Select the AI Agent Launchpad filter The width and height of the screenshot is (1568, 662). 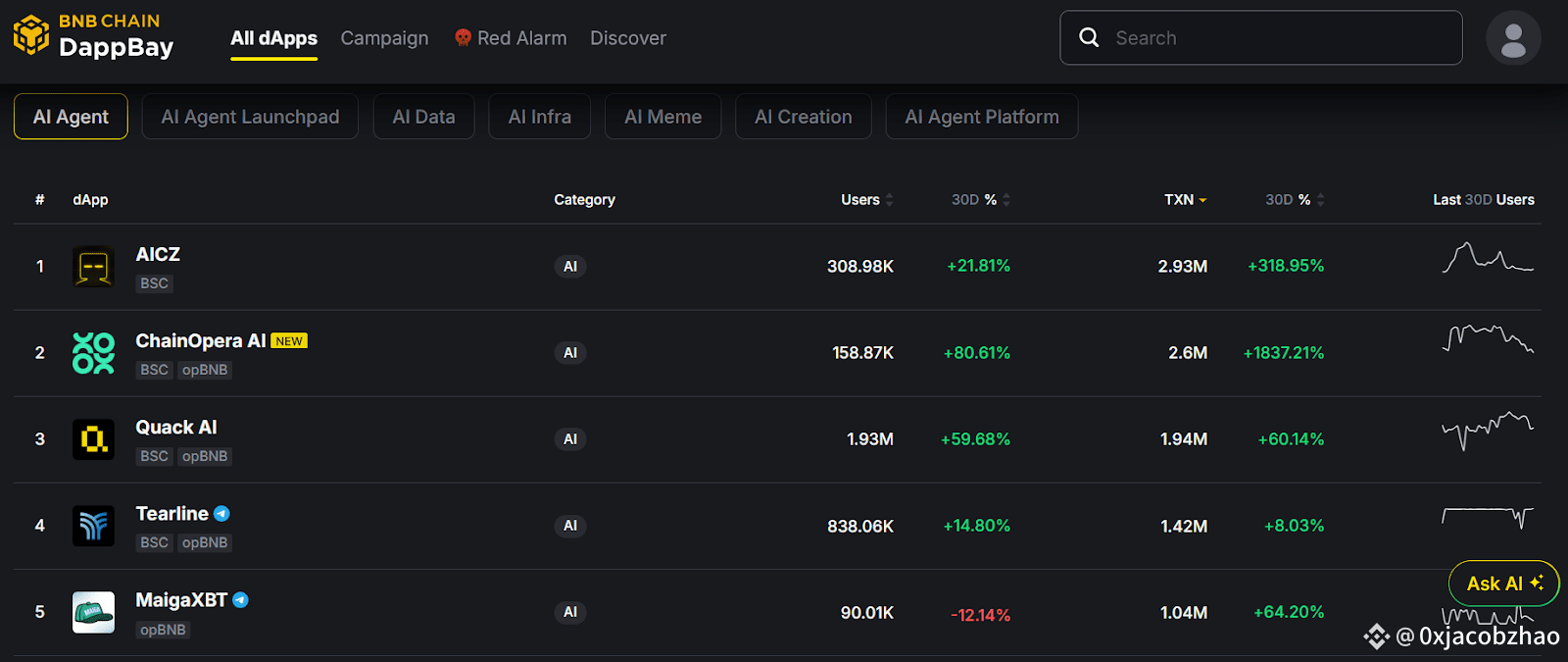pyautogui.click(x=250, y=117)
